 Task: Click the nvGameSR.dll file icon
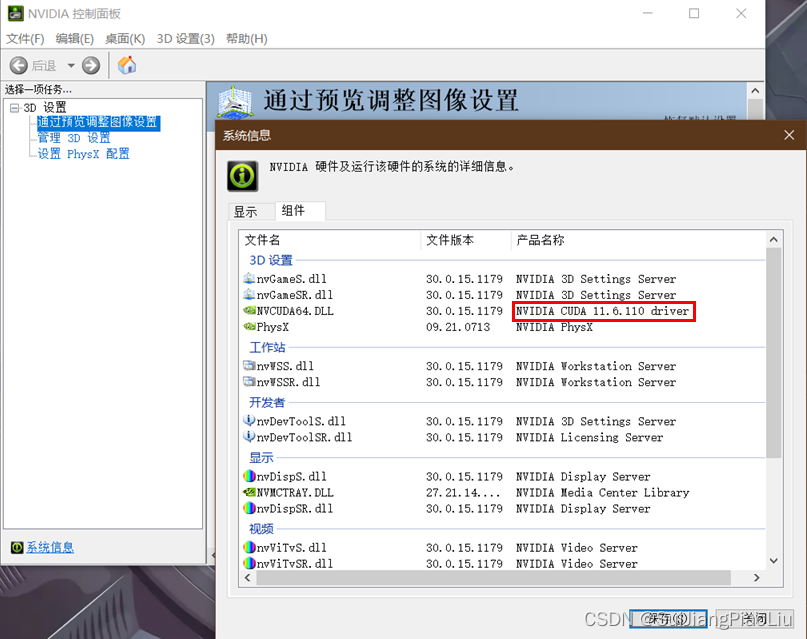(249, 295)
